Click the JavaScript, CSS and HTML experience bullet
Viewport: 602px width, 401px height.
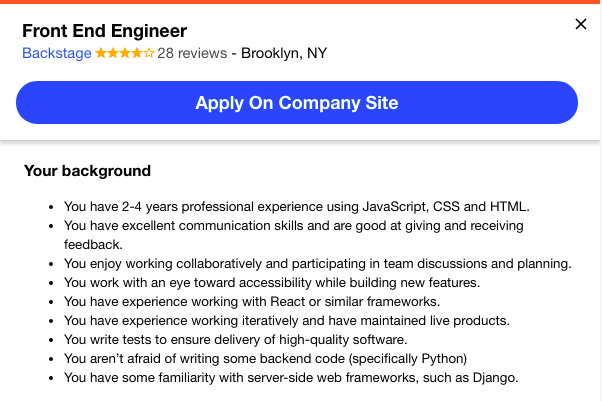(x=297, y=207)
